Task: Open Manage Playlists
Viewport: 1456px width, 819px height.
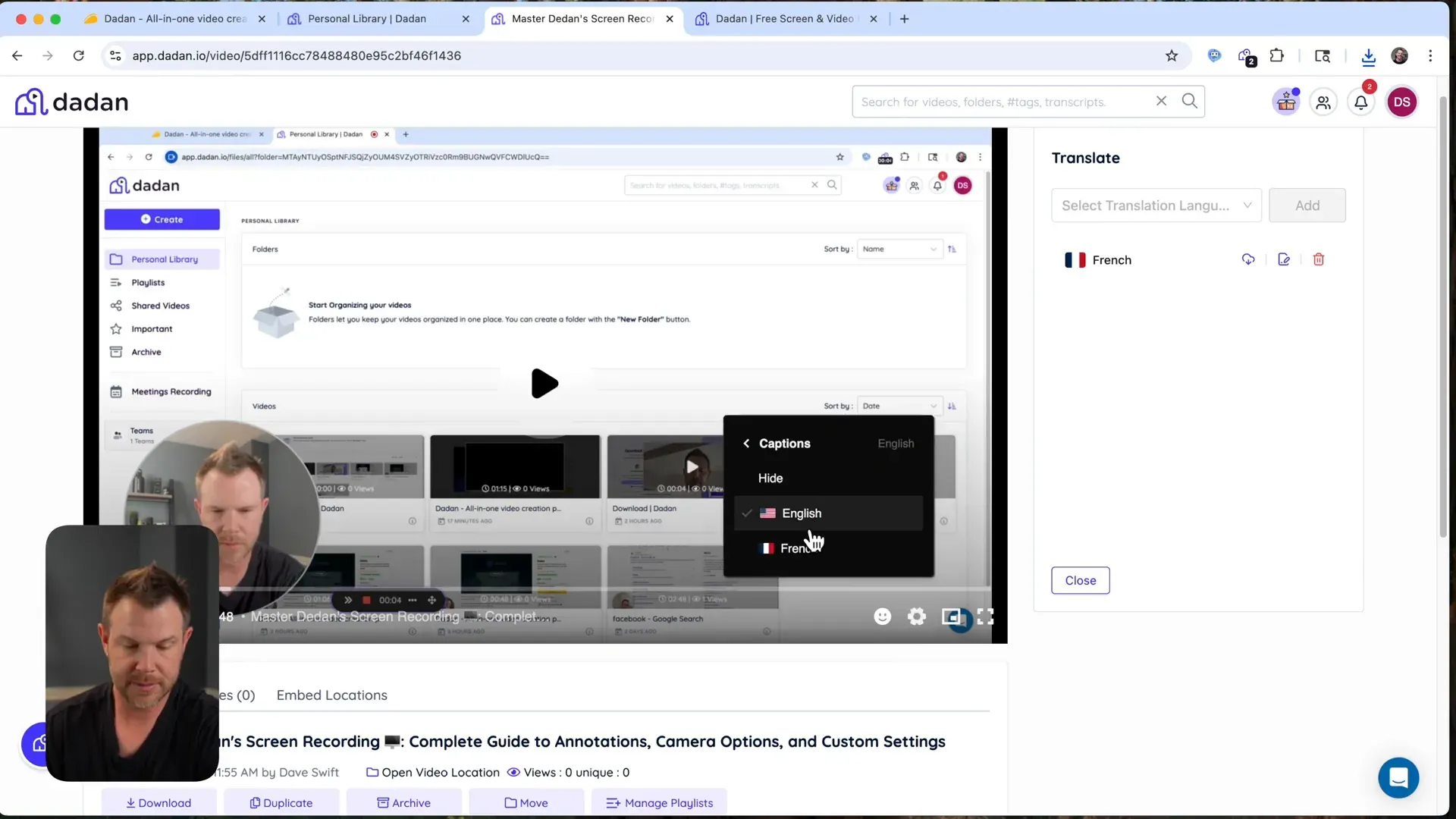Action: (x=659, y=802)
